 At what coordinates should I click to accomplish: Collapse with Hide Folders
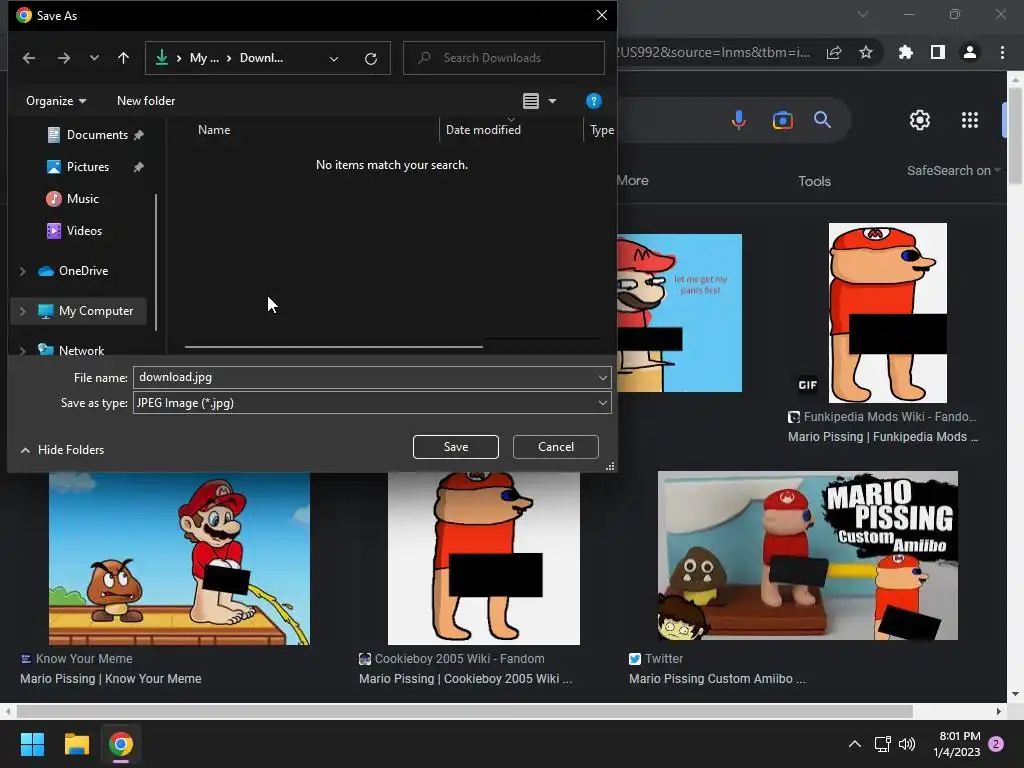pos(62,449)
